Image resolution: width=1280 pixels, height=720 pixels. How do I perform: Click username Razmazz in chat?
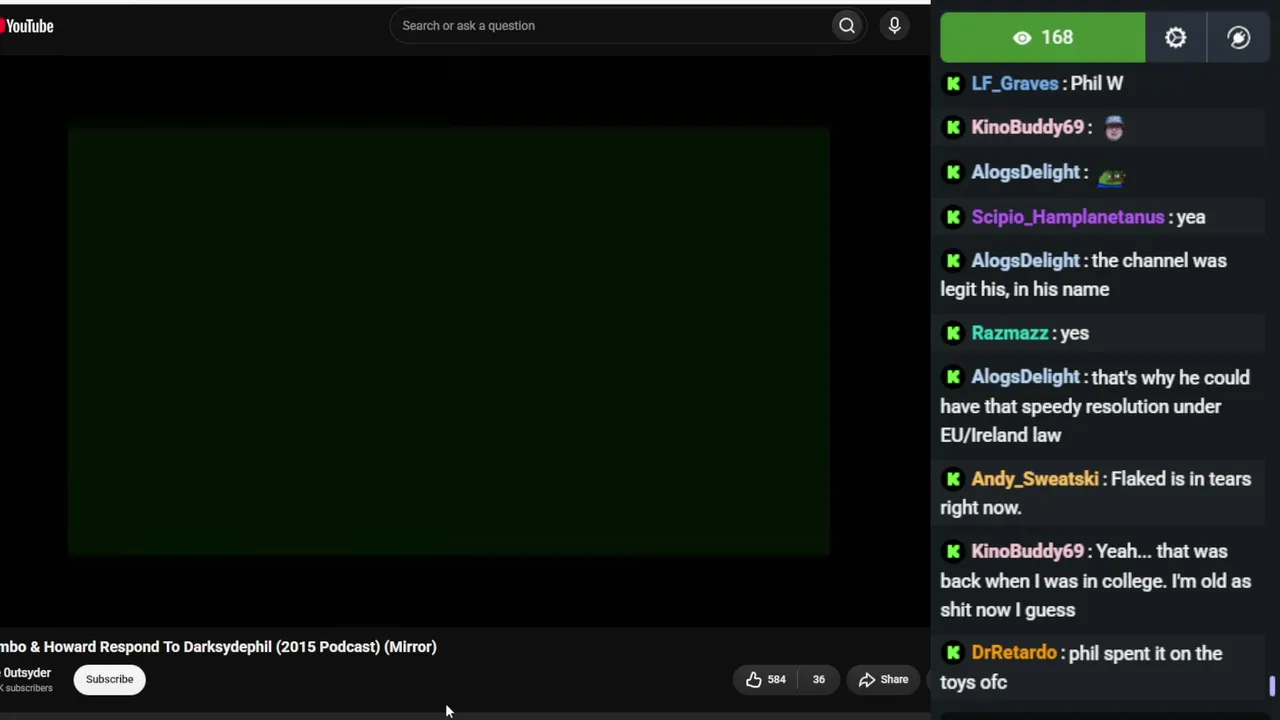tap(1009, 333)
